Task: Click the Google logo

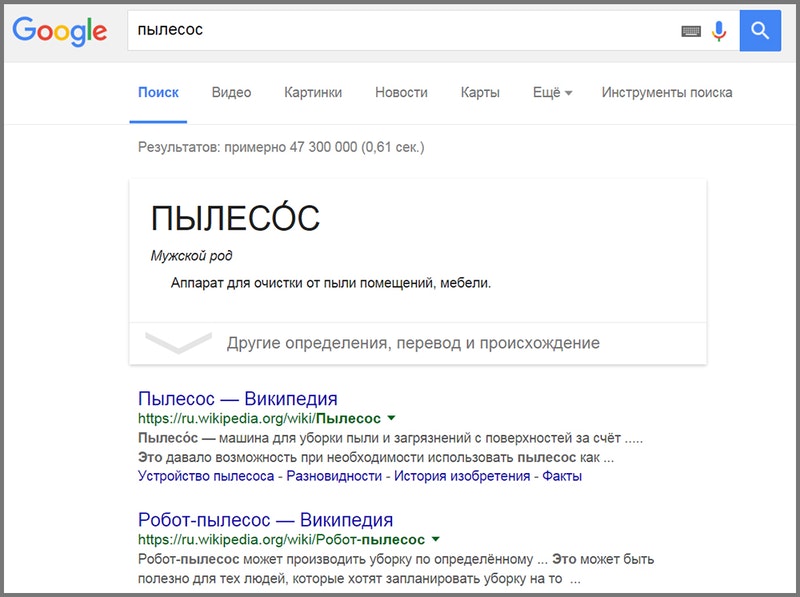Action: pyautogui.click(x=59, y=31)
